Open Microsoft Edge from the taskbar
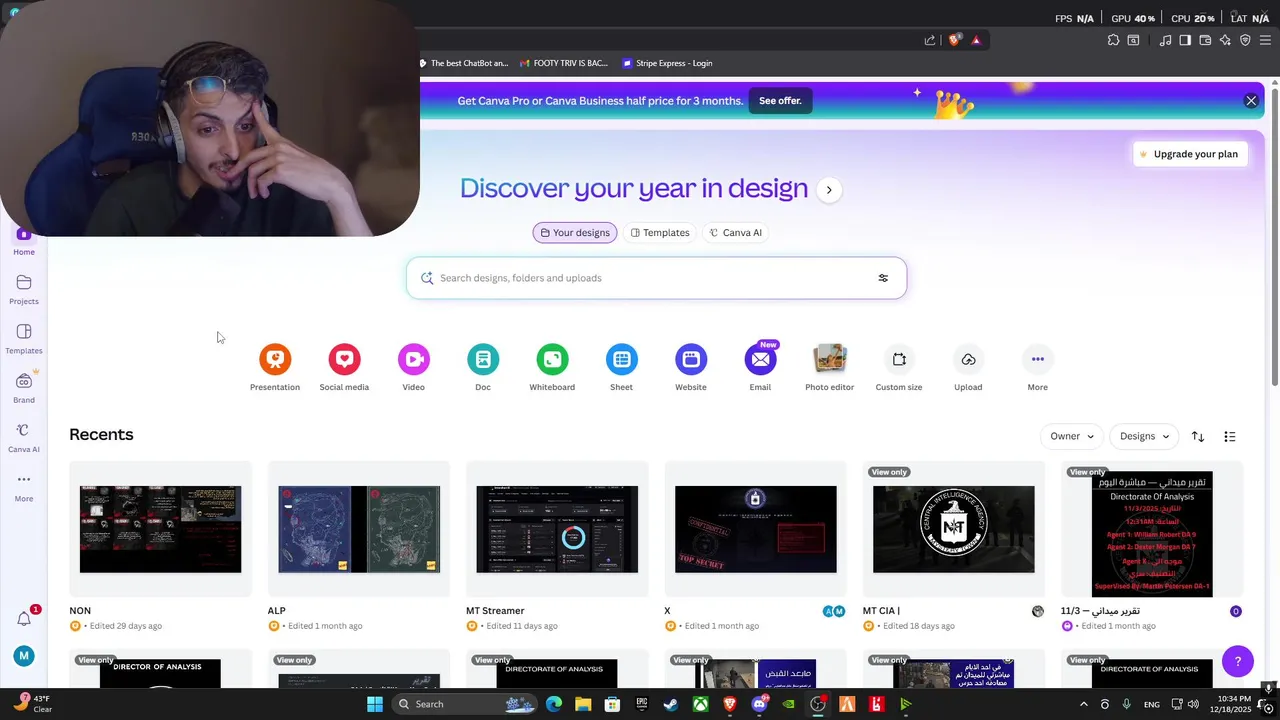Image resolution: width=1280 pixels, height=720 pixels. coord(553,704)
